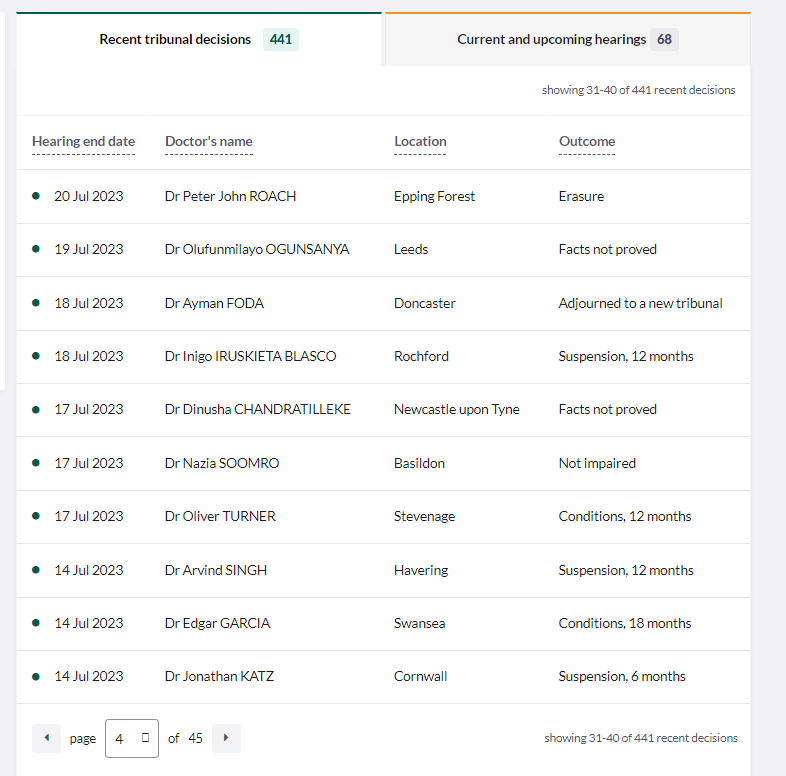Open Dr Nazia SOOMRO tribunal record

tap(221, 463)
